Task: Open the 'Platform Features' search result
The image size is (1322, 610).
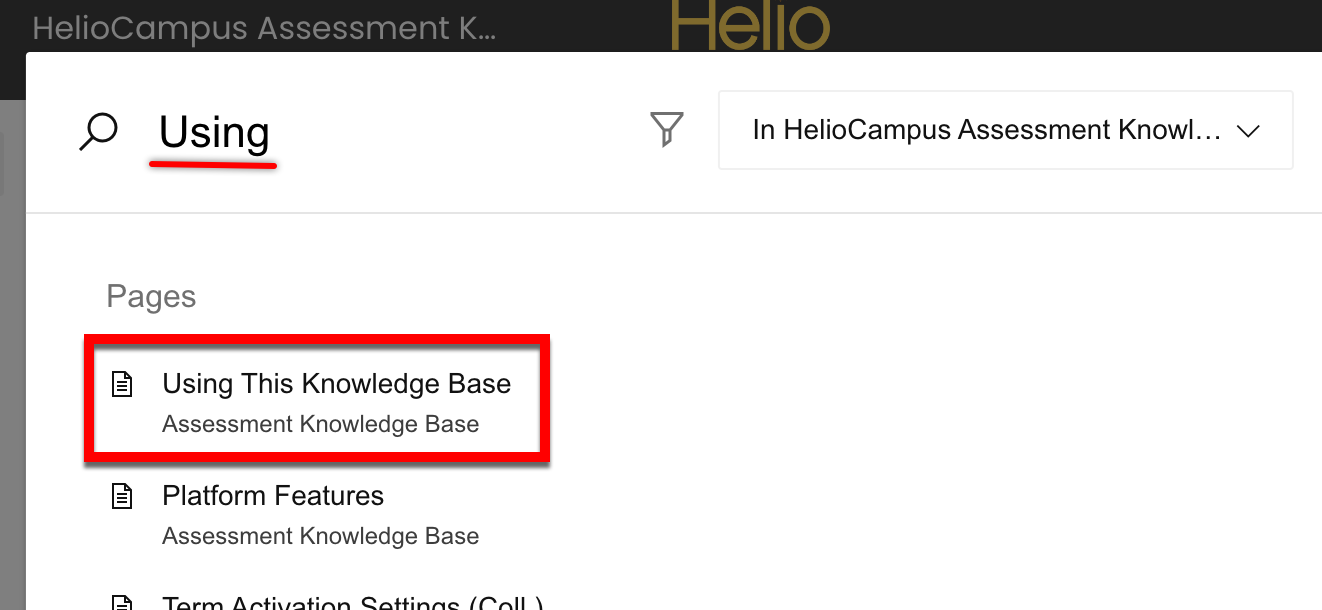Action: click(x=273, y=496)
